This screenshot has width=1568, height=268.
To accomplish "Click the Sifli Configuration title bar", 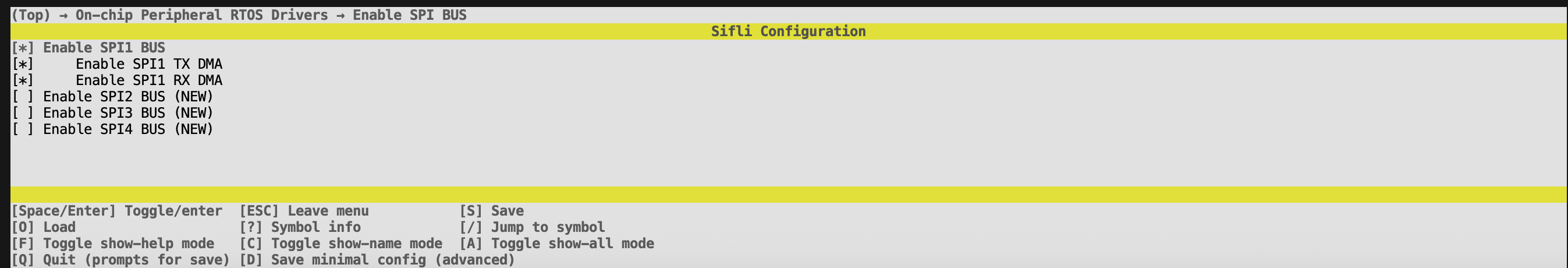I will point(788,31).
